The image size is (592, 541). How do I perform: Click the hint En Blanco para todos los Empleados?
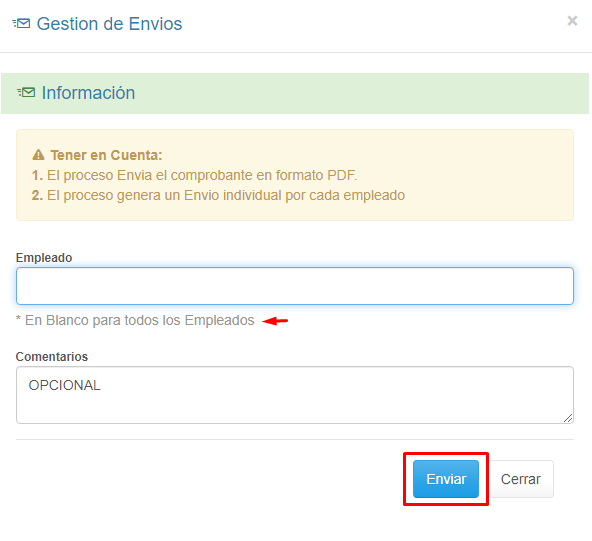pyautogui.click(x=135, y=320)
